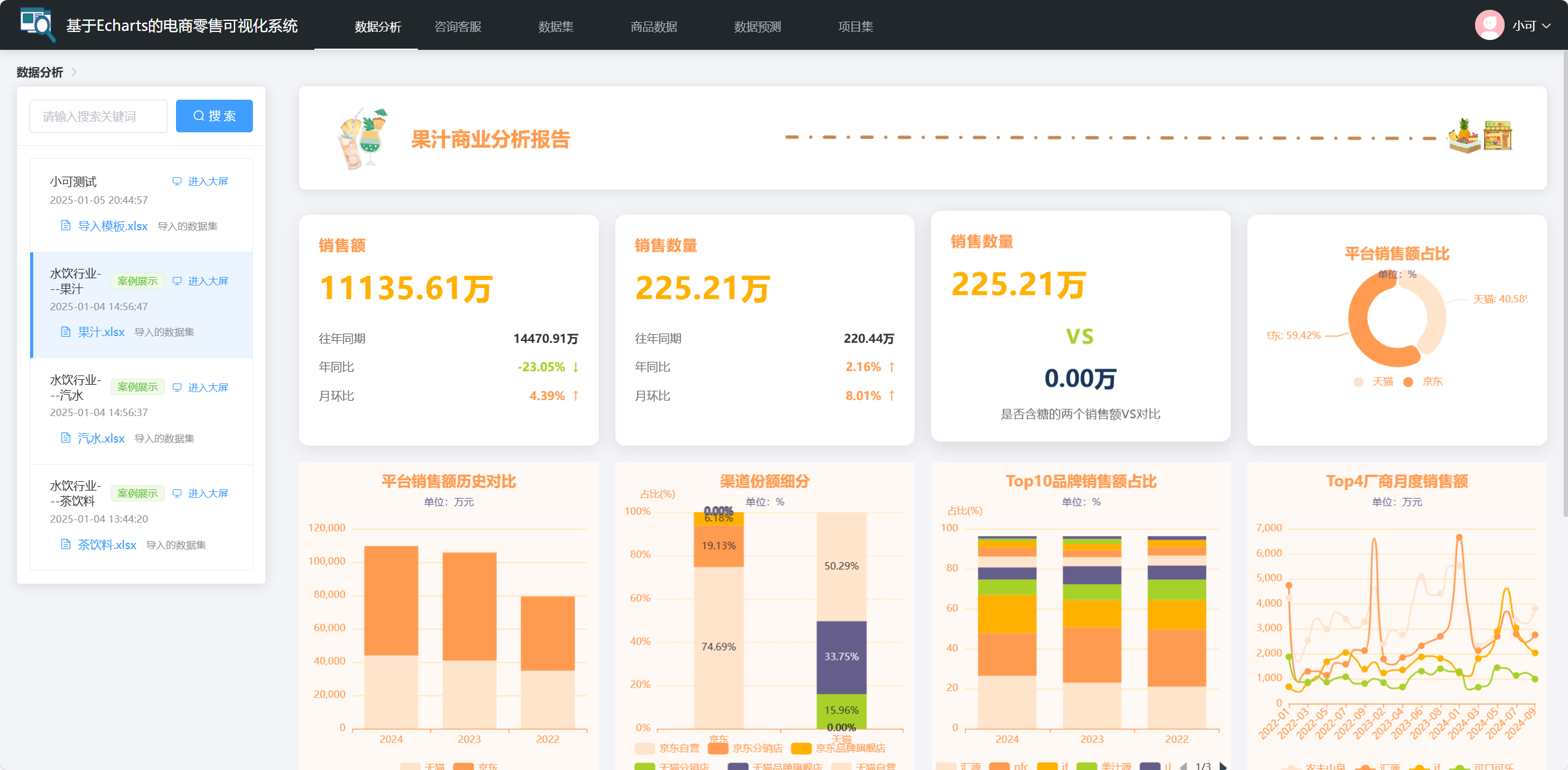1568x770 pixels.
Task: Click the page vertical scrollbar
Action: [1565, 283]
